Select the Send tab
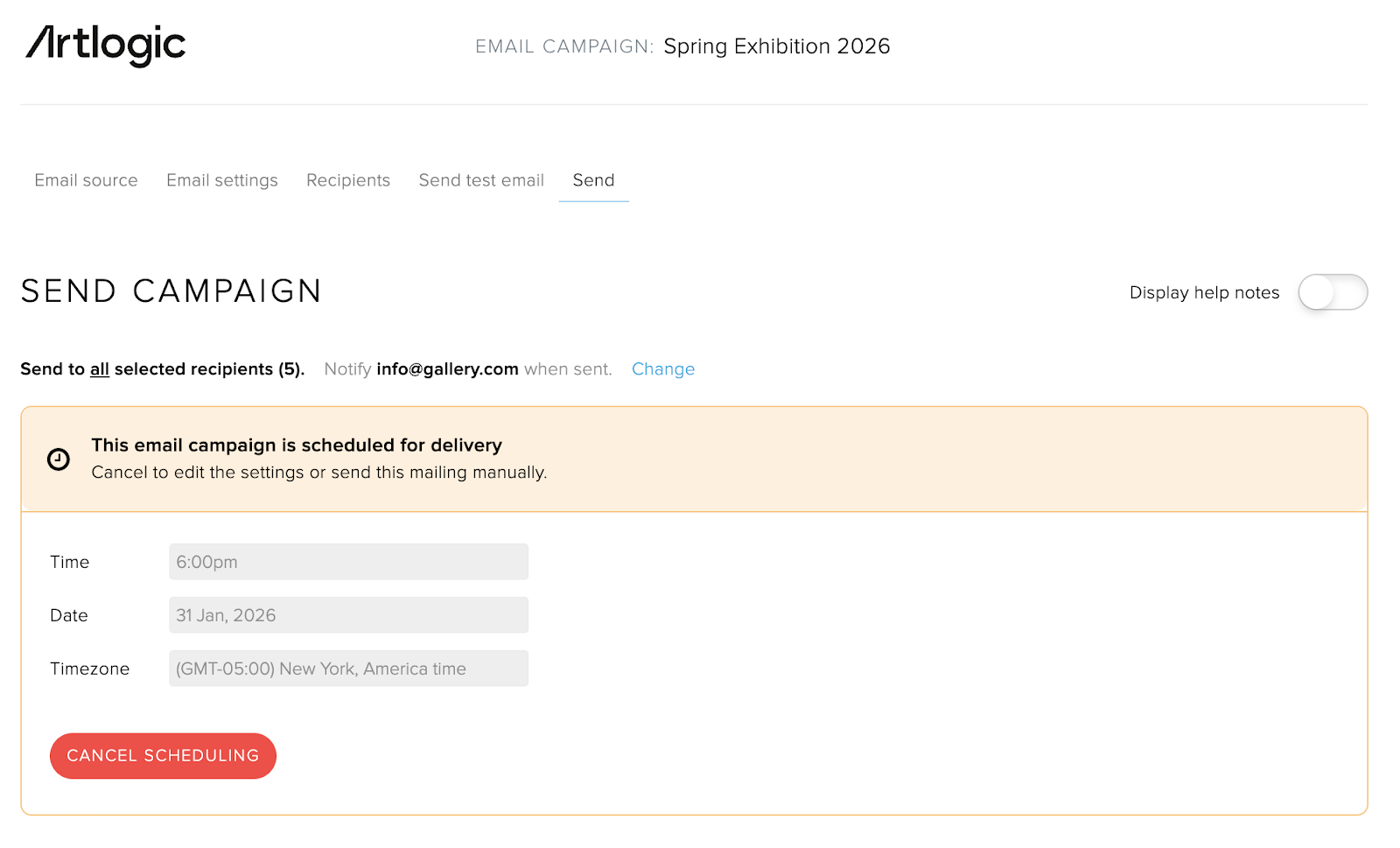 click(593, 180)
